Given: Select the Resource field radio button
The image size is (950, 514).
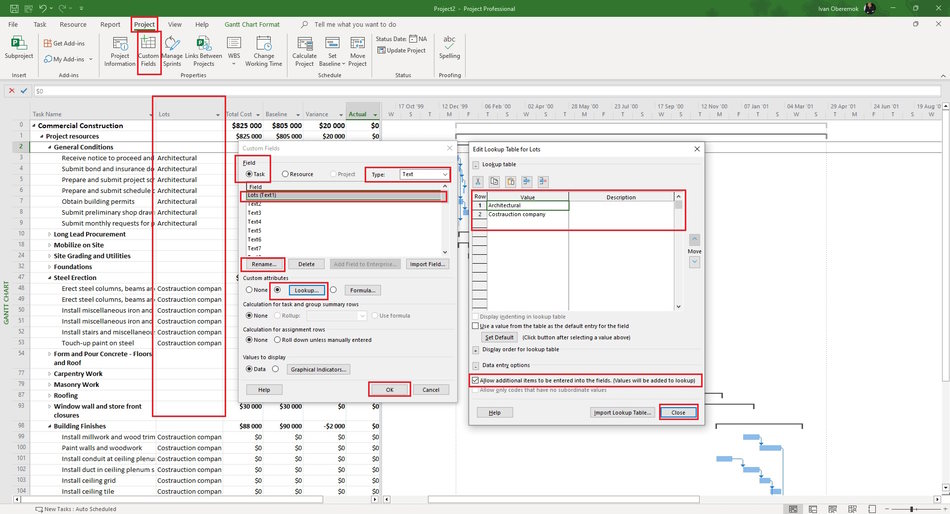Looking at the screenshot, I should coord(285,174).
